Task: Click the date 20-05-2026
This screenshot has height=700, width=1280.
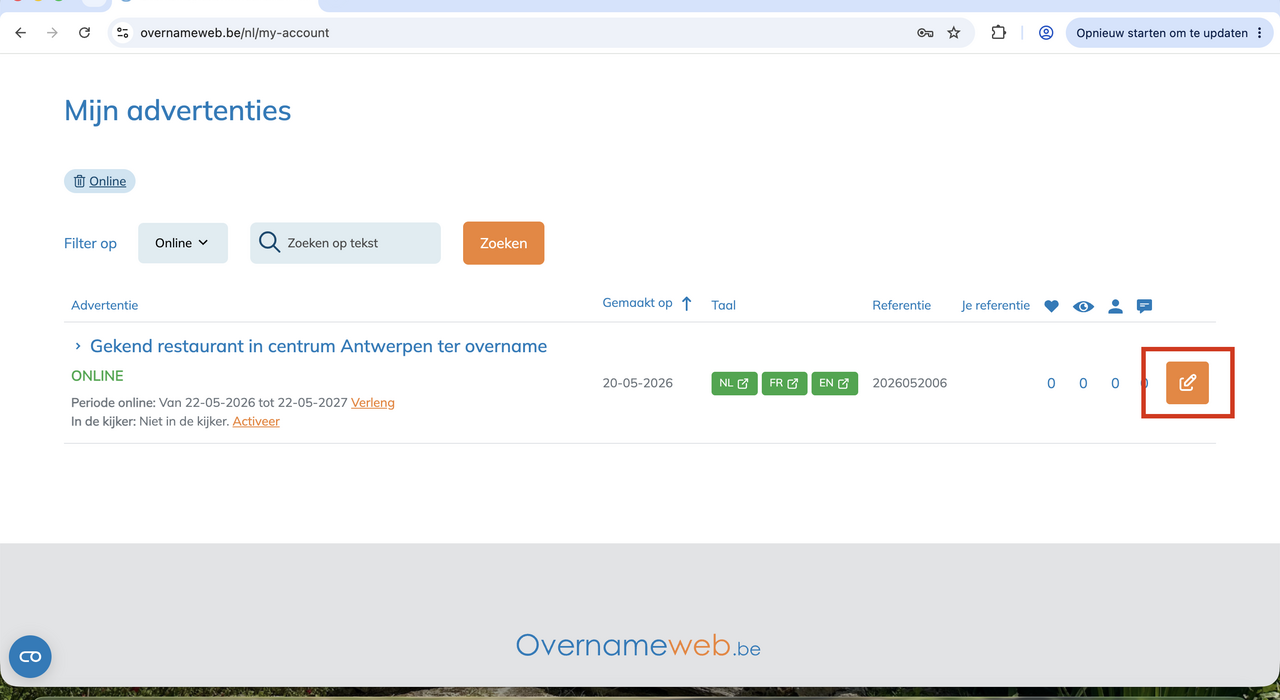Action: pyautogui.click(x=638, y=383)
